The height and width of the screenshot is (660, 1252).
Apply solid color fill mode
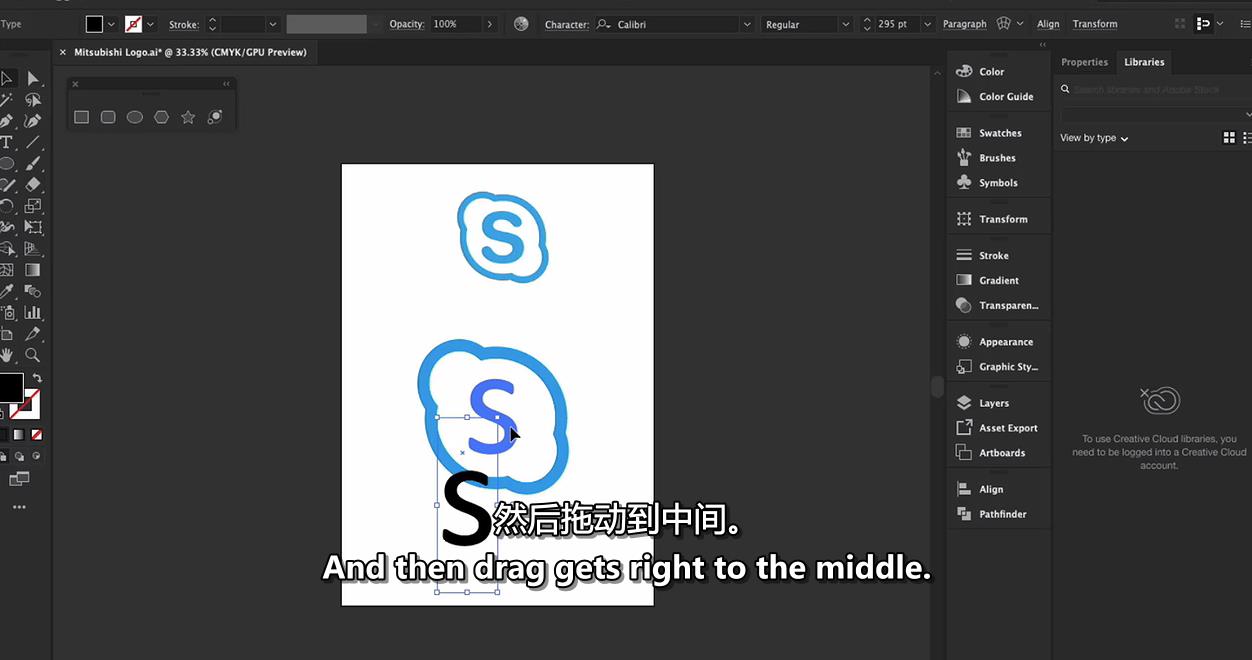pos(2,435)
